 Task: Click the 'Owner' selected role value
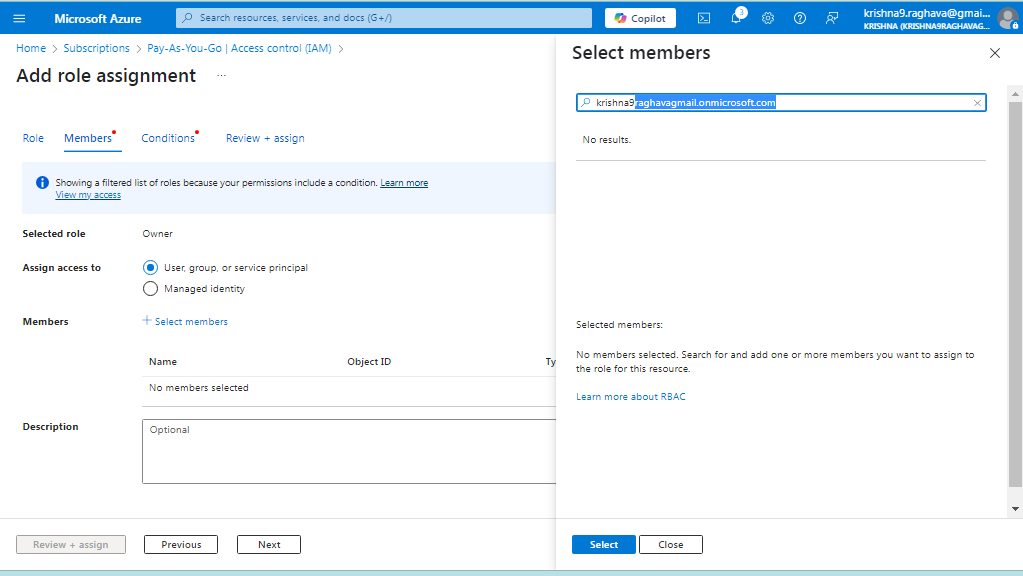click(x=158, y=234)
